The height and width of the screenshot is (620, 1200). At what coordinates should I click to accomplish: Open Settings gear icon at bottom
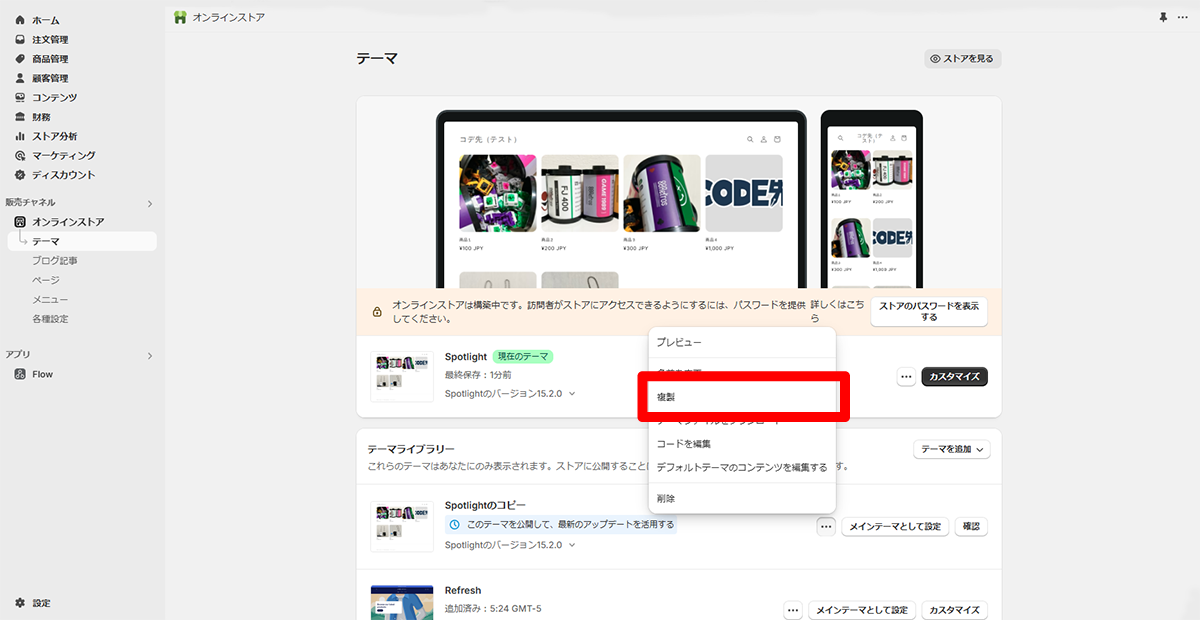tap(20, 603)
